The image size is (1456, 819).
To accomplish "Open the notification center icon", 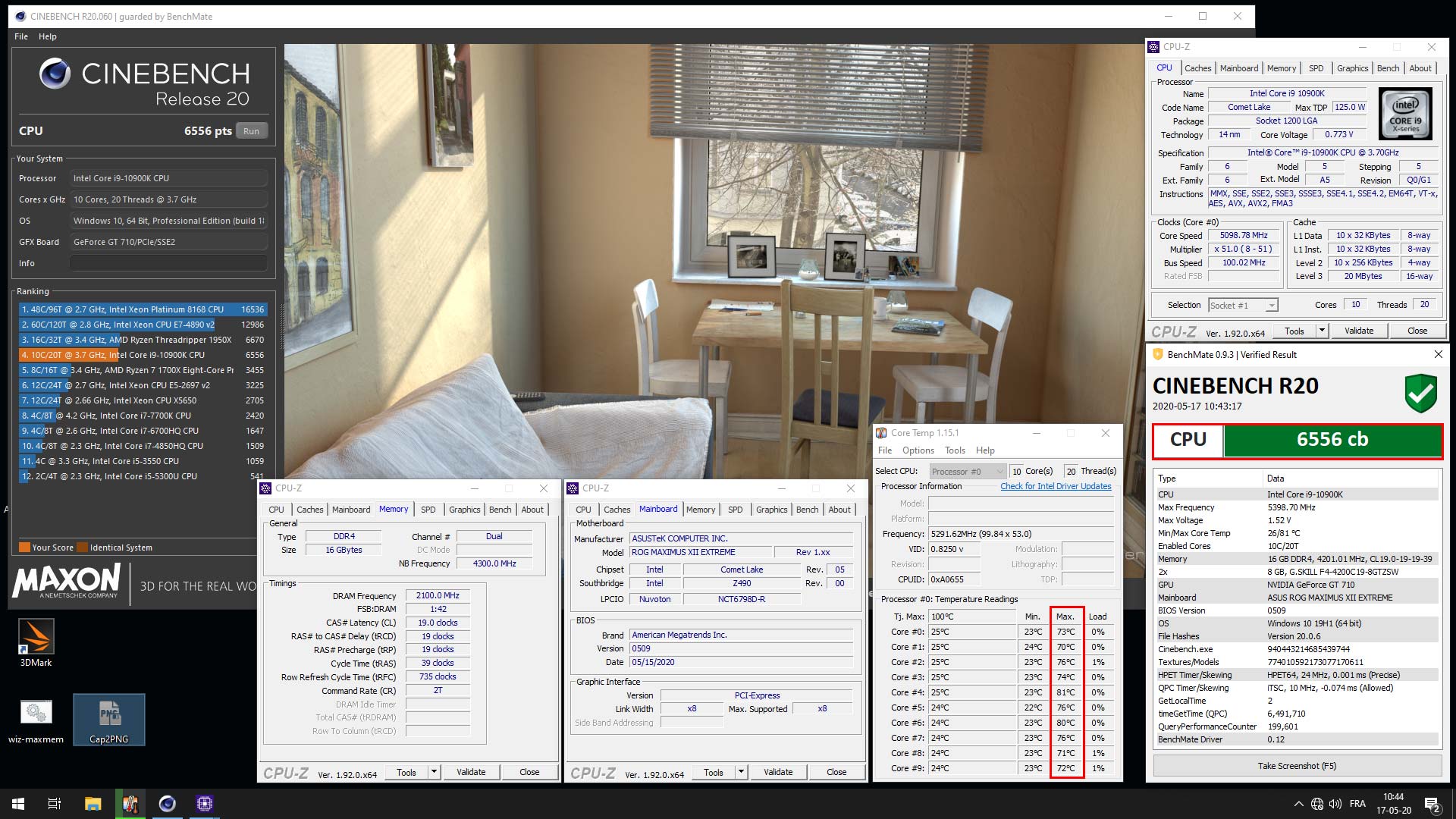I will click(x=1432, y=804).
